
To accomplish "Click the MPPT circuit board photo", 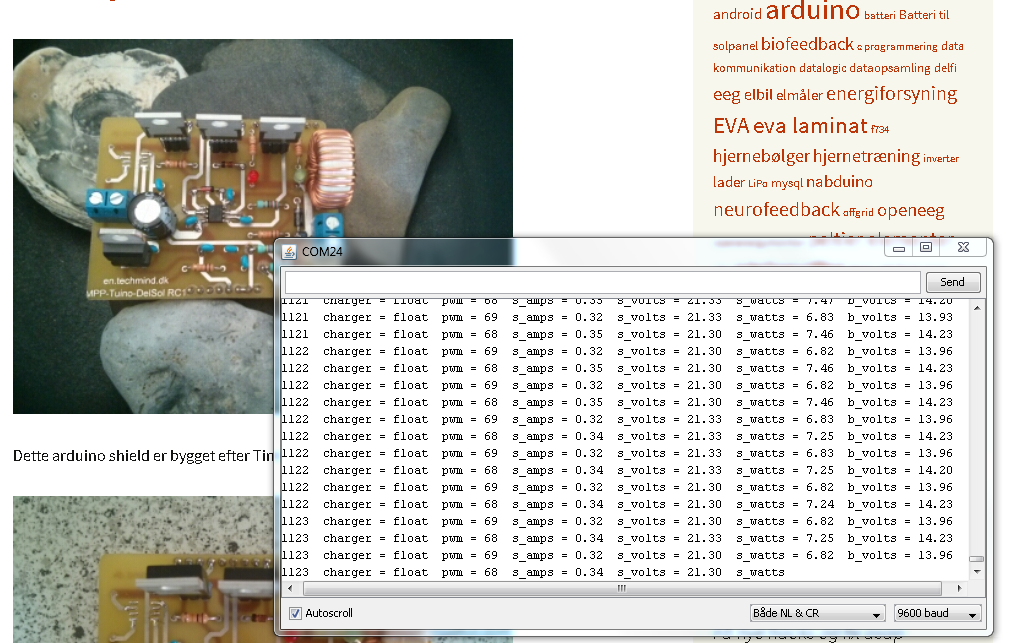I will click(263, 226).
